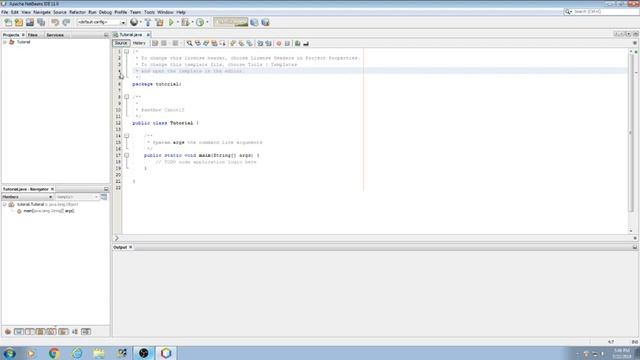The image size is (640, 360).
Task: Toggle Show Static Members filter in Navigator
Action: (29, 331)
